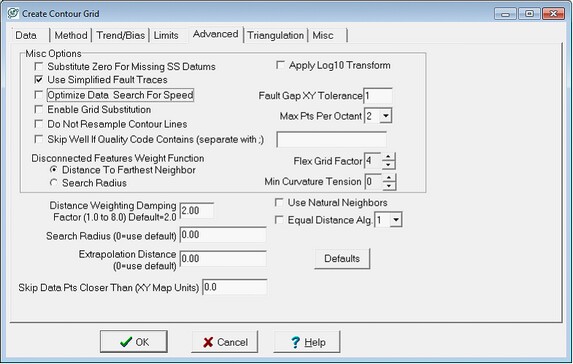Tick Apply Log10 Transform checkbox

[x=280, y=65]
